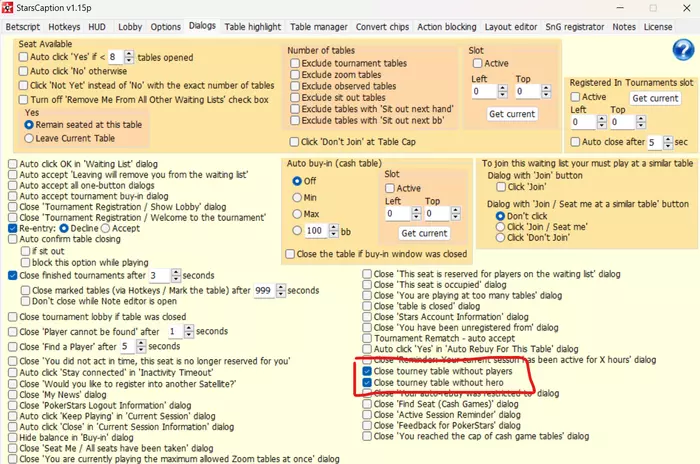Screen dimensions: 700x464
Task: Select Leave Current Table radio option
Action: (x=29, y=138)
